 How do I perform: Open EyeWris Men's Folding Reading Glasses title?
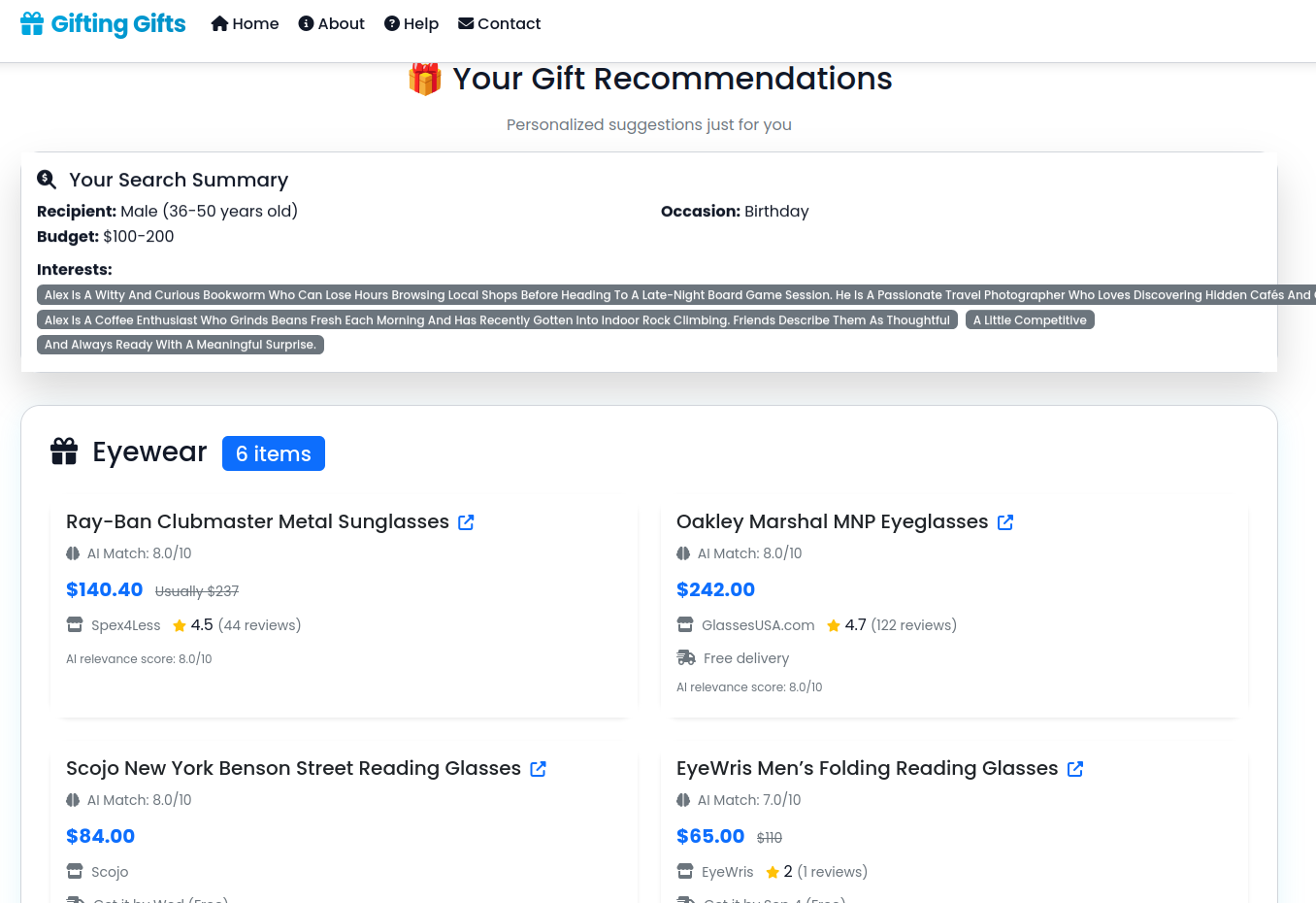coord(867,768)
